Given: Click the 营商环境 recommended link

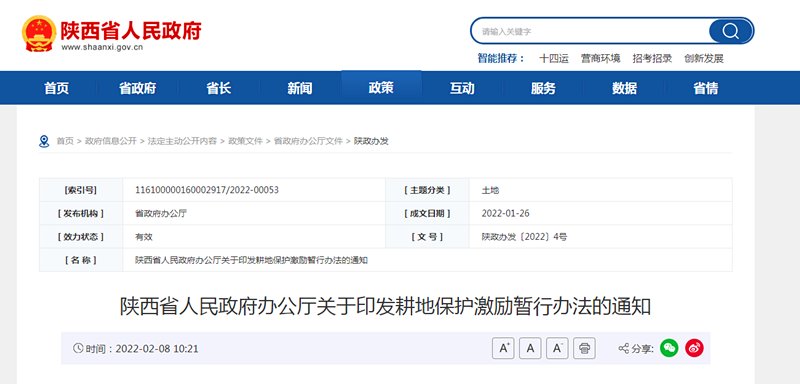Looking at the screenshot, I should [601, 59].
